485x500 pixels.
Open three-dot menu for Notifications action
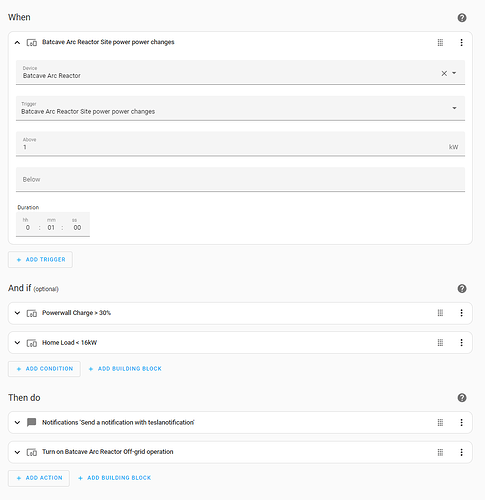click(x=461, y=422)
